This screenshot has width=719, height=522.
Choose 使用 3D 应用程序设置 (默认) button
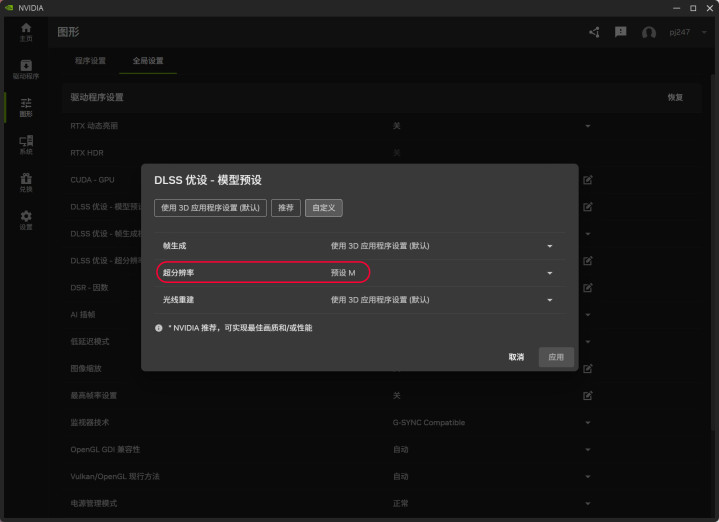point(210,208)
